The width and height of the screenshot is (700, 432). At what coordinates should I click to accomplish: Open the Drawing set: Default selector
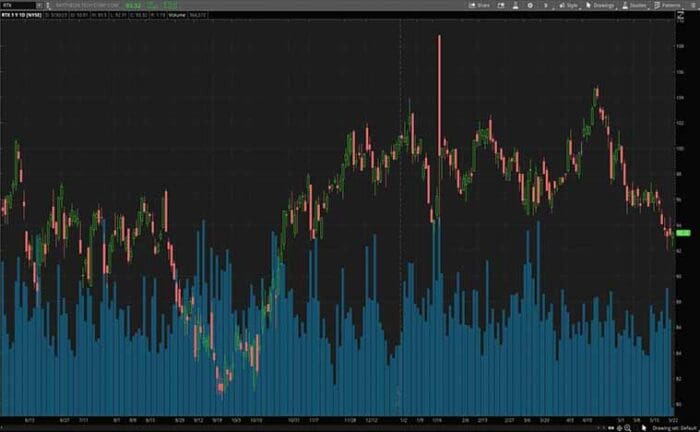coord(674,428)
